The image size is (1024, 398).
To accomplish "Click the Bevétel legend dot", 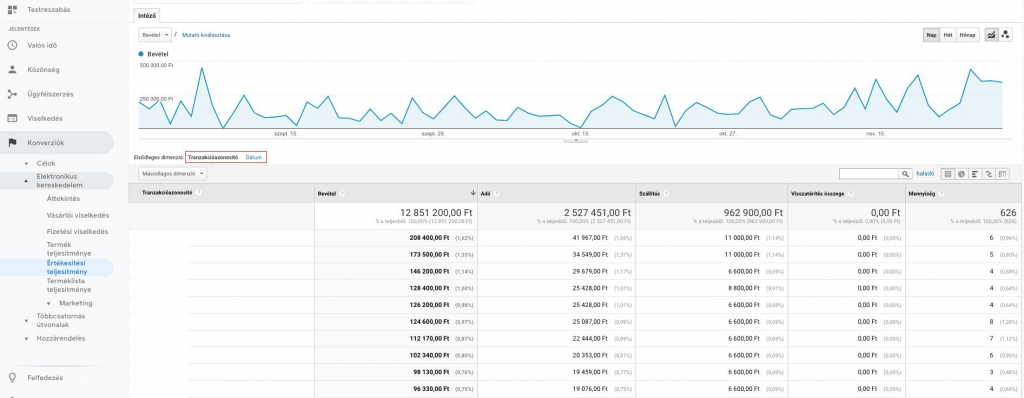I will tap(141, 54).
